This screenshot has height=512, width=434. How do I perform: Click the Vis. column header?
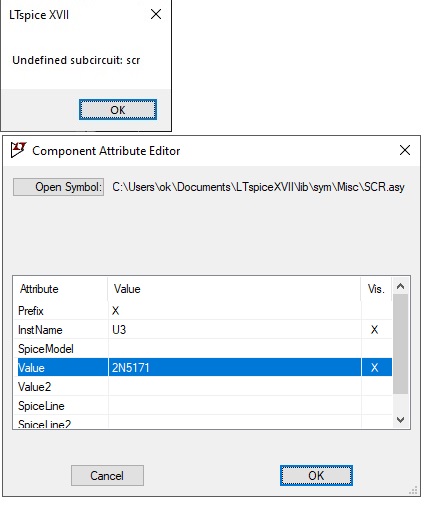[x=376, y=289]
